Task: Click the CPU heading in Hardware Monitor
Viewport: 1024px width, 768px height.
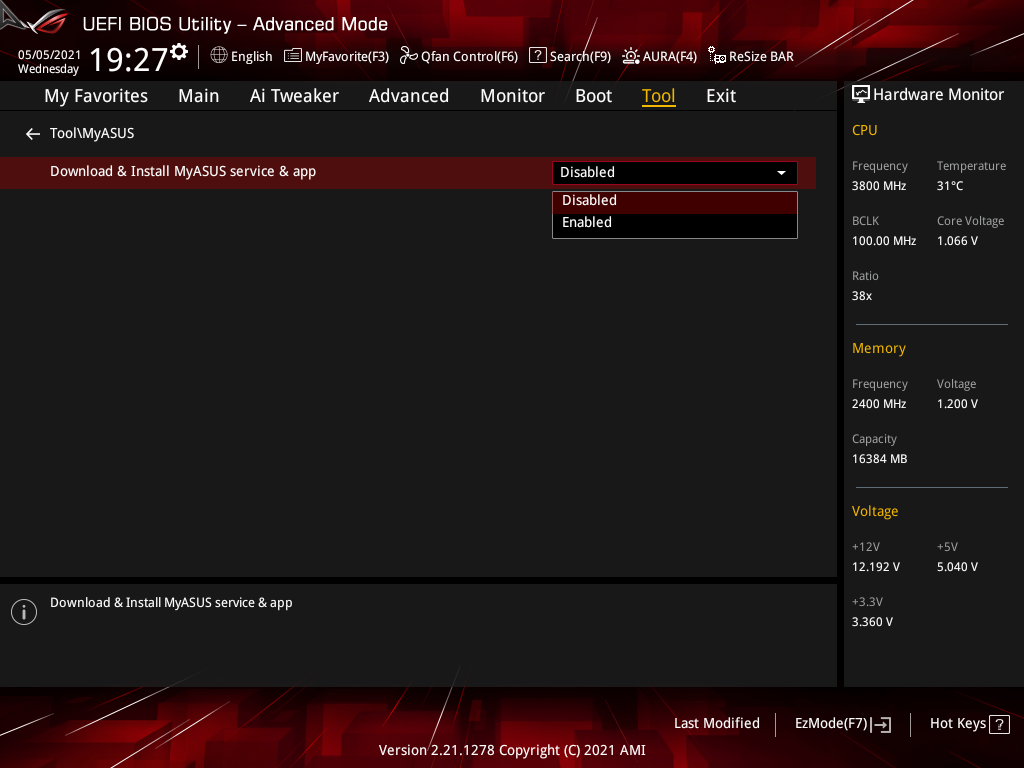Action: pos(864,131)
